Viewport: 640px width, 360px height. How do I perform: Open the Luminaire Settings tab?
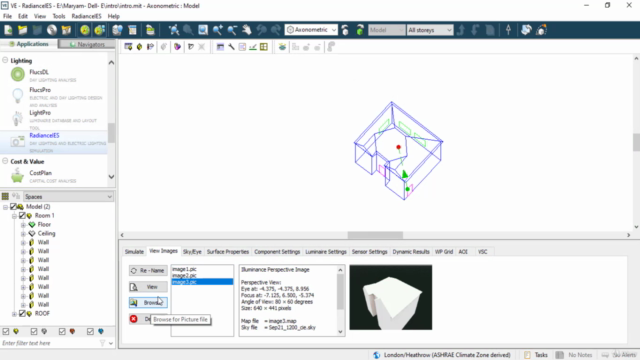click(x=326, y=252)
